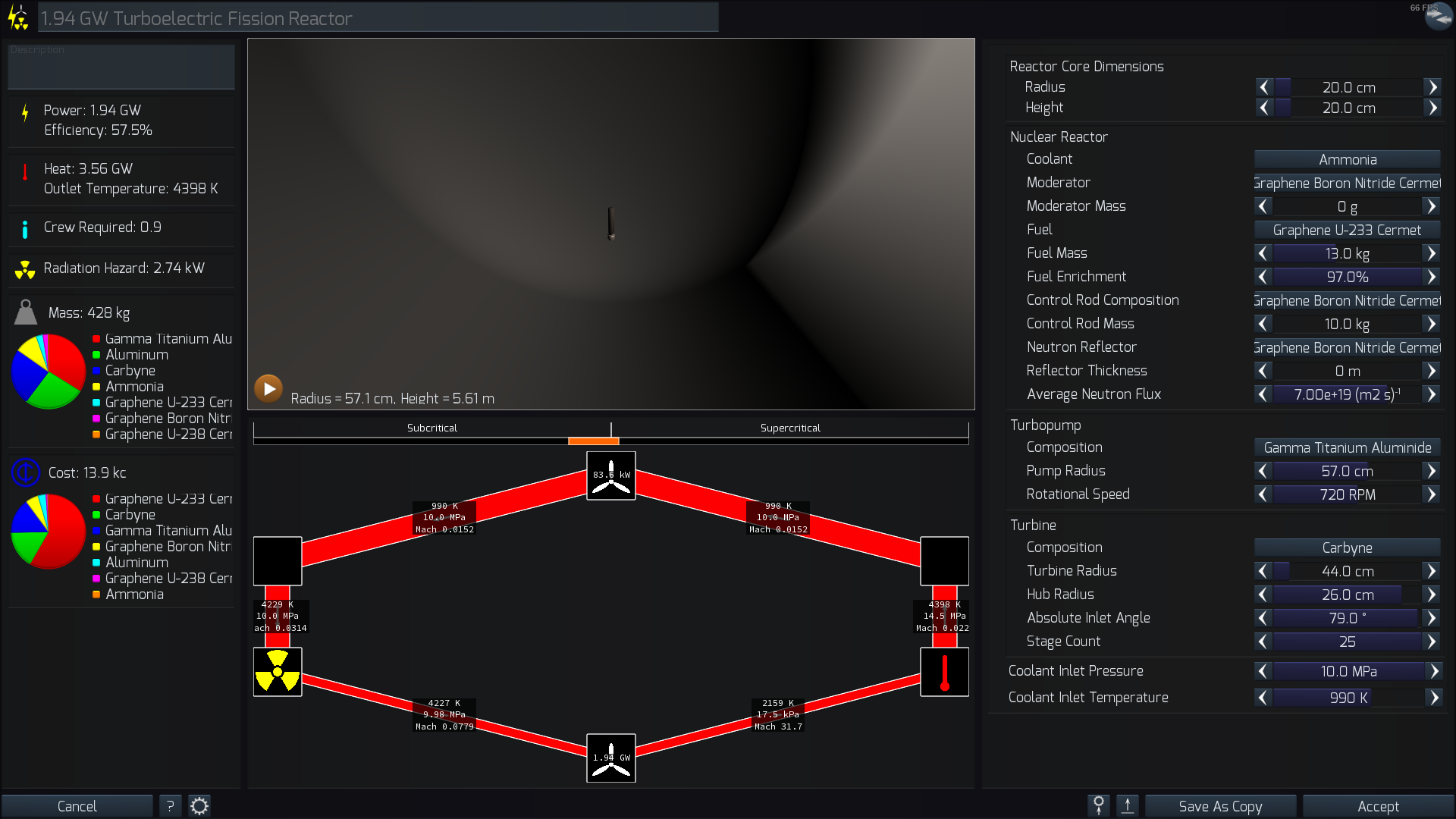Viewport: 1456px width, 819px height.
Task: Click the radiation reactor node icon
Action: pyautogui.click(x=278, y=672)
